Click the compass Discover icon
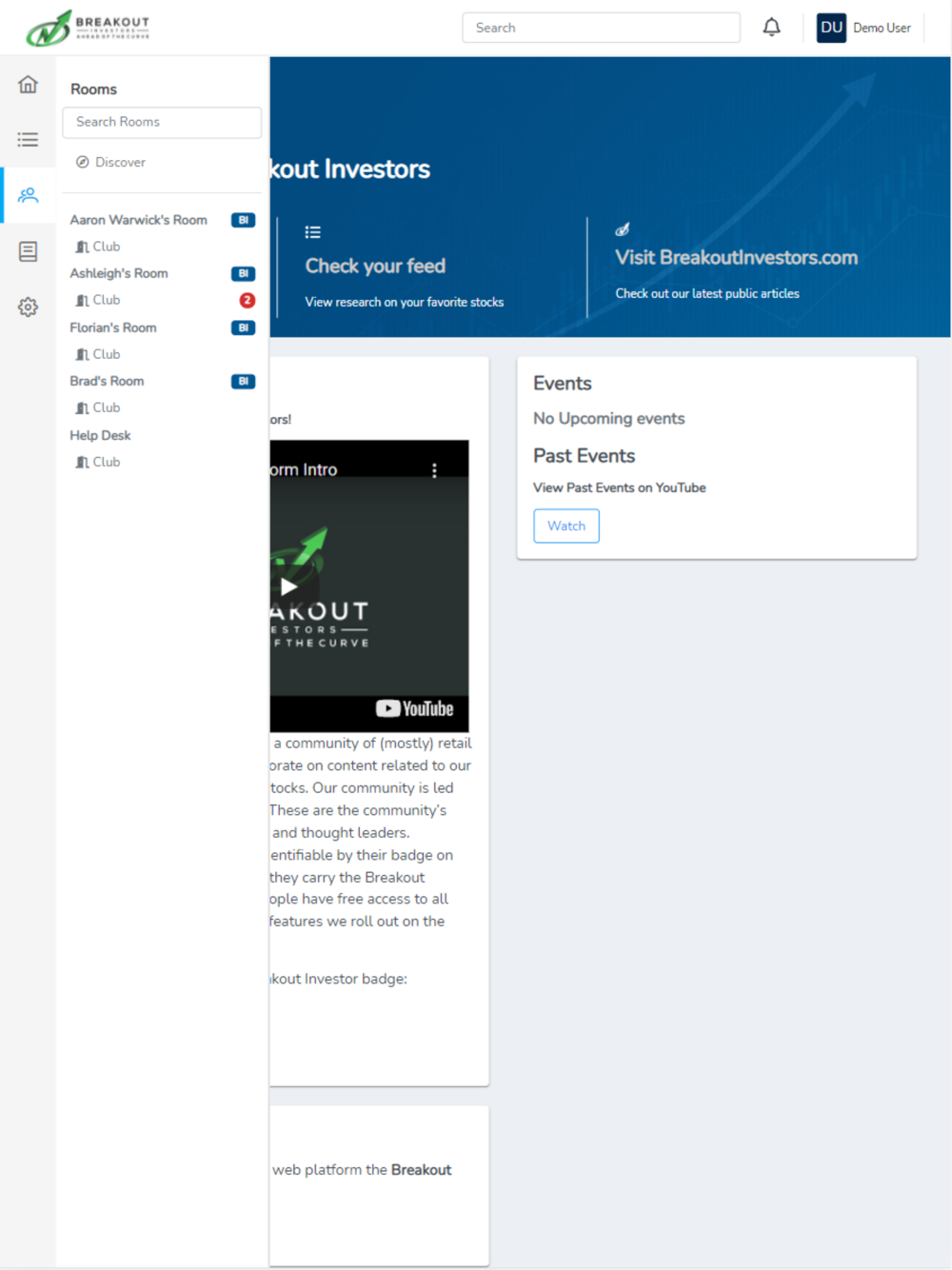This screenshot has height=1270, width=952. (x=83, y=162)
